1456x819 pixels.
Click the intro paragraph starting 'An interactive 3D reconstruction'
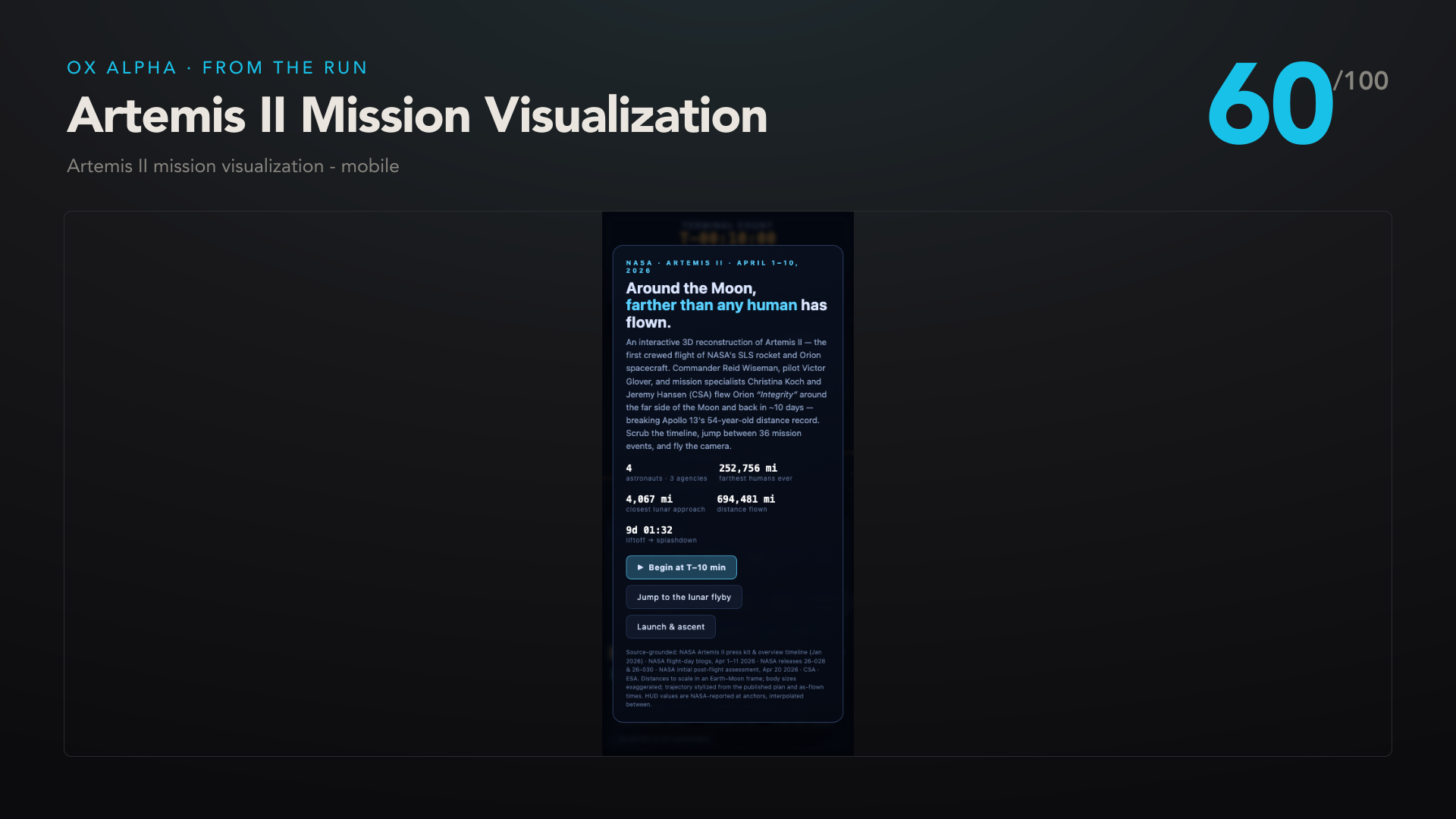click(726, 394)
